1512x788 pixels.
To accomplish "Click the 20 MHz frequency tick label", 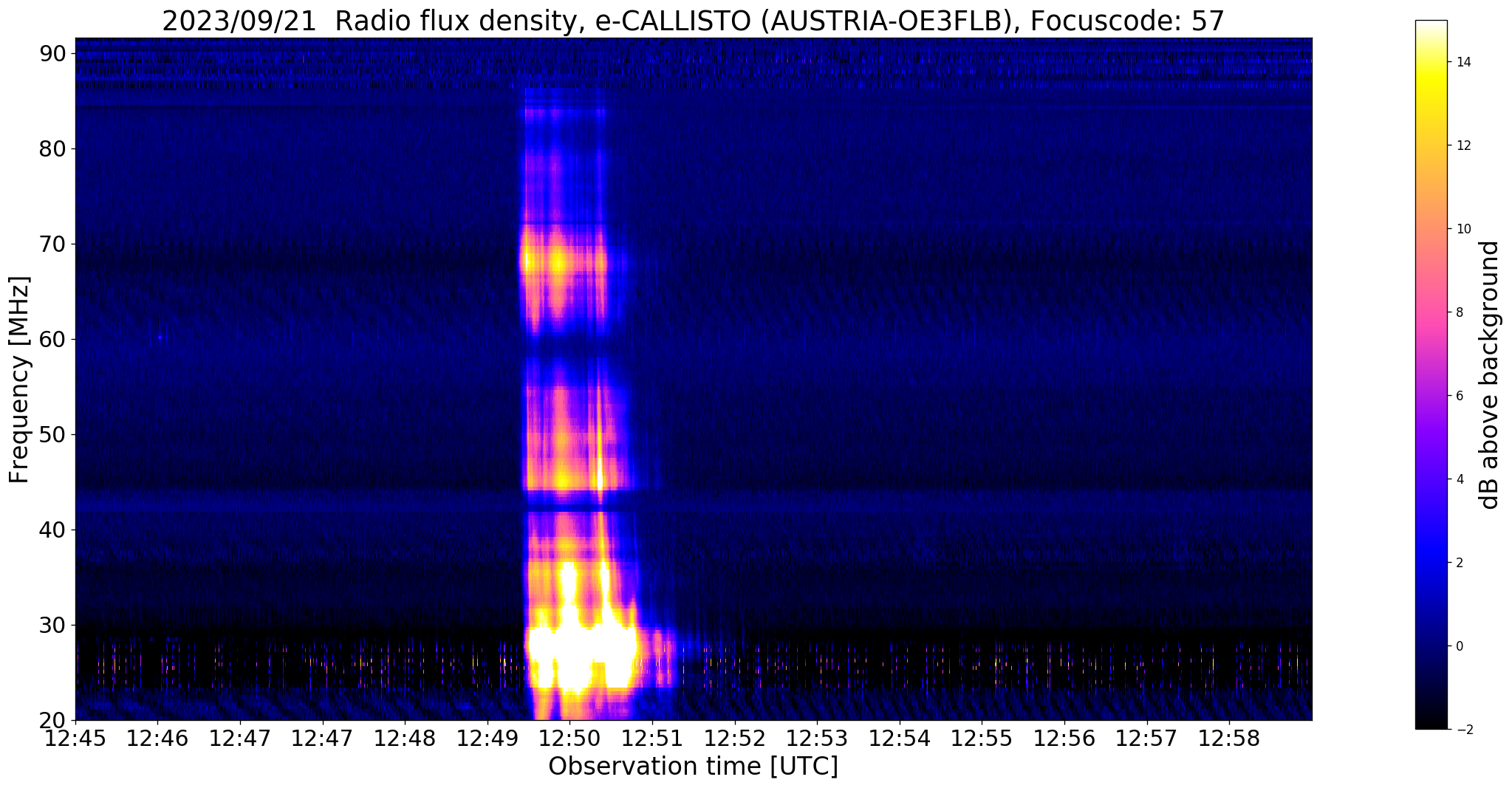I will (52, 720).
